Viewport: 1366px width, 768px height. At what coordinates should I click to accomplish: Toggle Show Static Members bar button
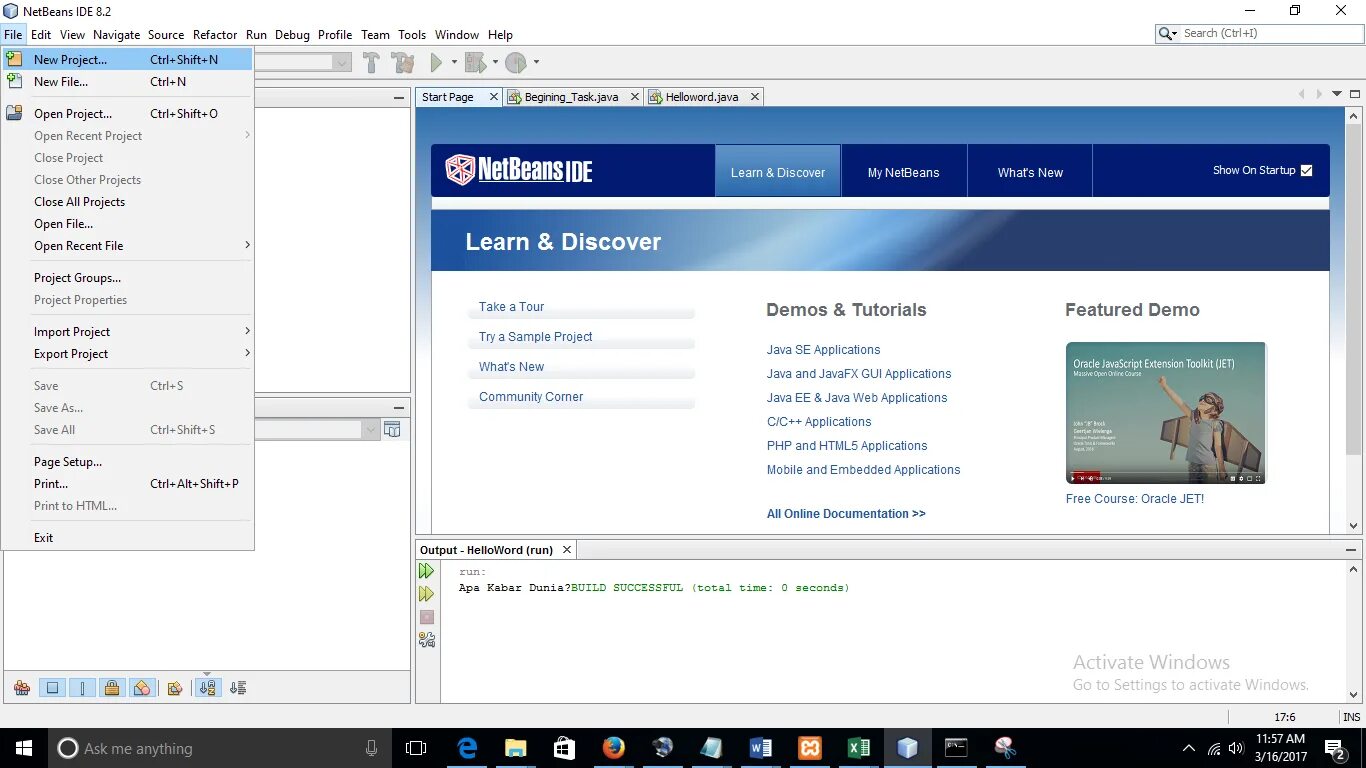coord(83,688)
